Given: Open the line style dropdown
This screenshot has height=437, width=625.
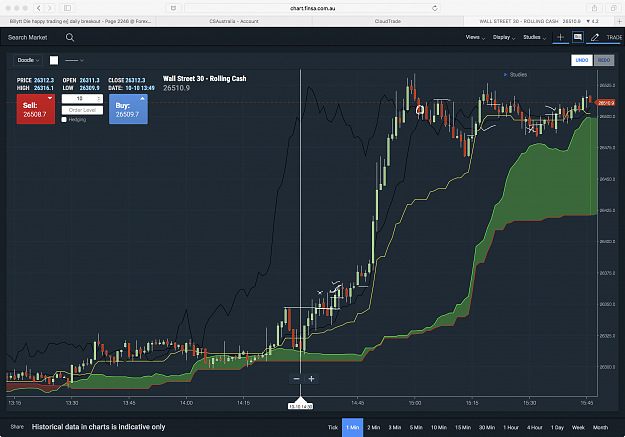Looking at the screenshot, I should [x=74, y=60].
